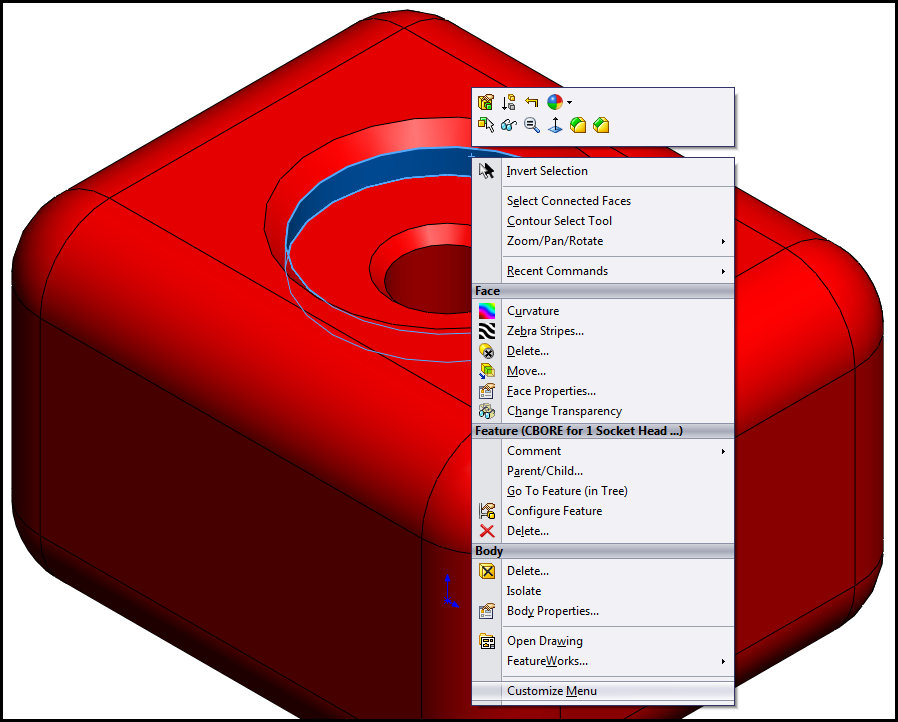
Task: Choose Invert Selection from the menu
Action: 603,171
